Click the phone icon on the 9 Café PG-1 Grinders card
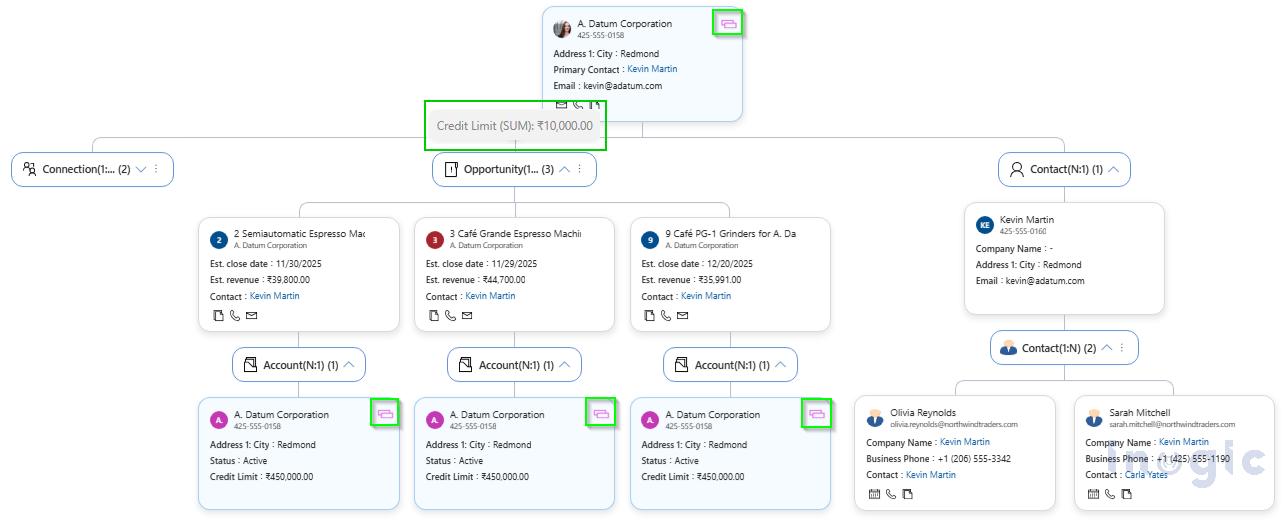 coord(667,316)
